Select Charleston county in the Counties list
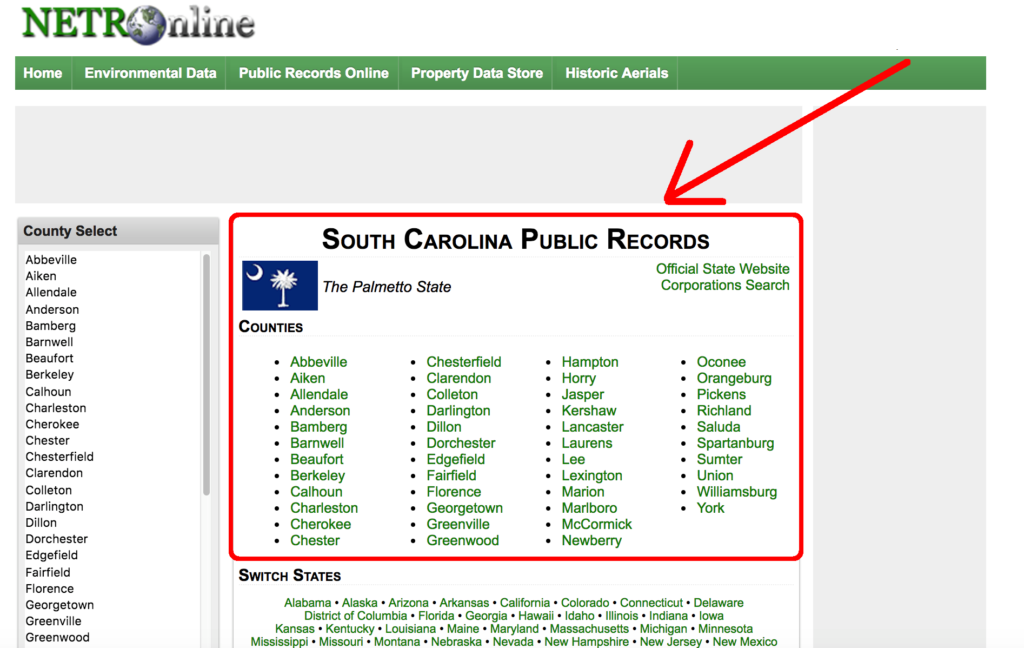The width and height of the screenshot is (1024, 648). pos(324,508)
